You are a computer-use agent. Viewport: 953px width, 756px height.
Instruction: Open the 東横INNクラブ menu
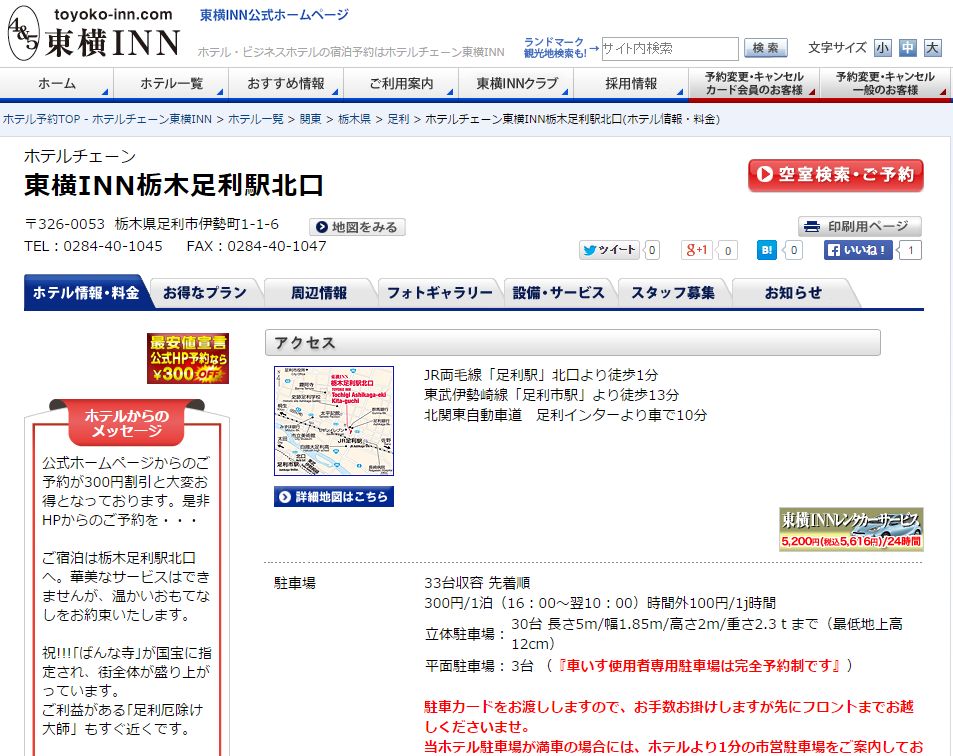coord(516,83)
